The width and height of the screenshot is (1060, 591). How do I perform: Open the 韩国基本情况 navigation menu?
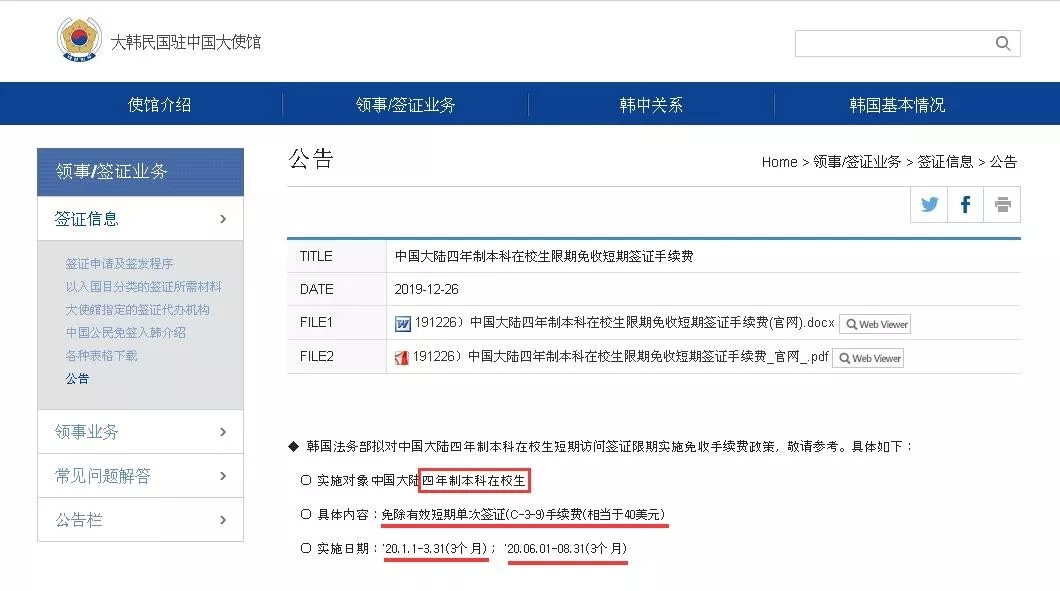(x=897, y=104)
